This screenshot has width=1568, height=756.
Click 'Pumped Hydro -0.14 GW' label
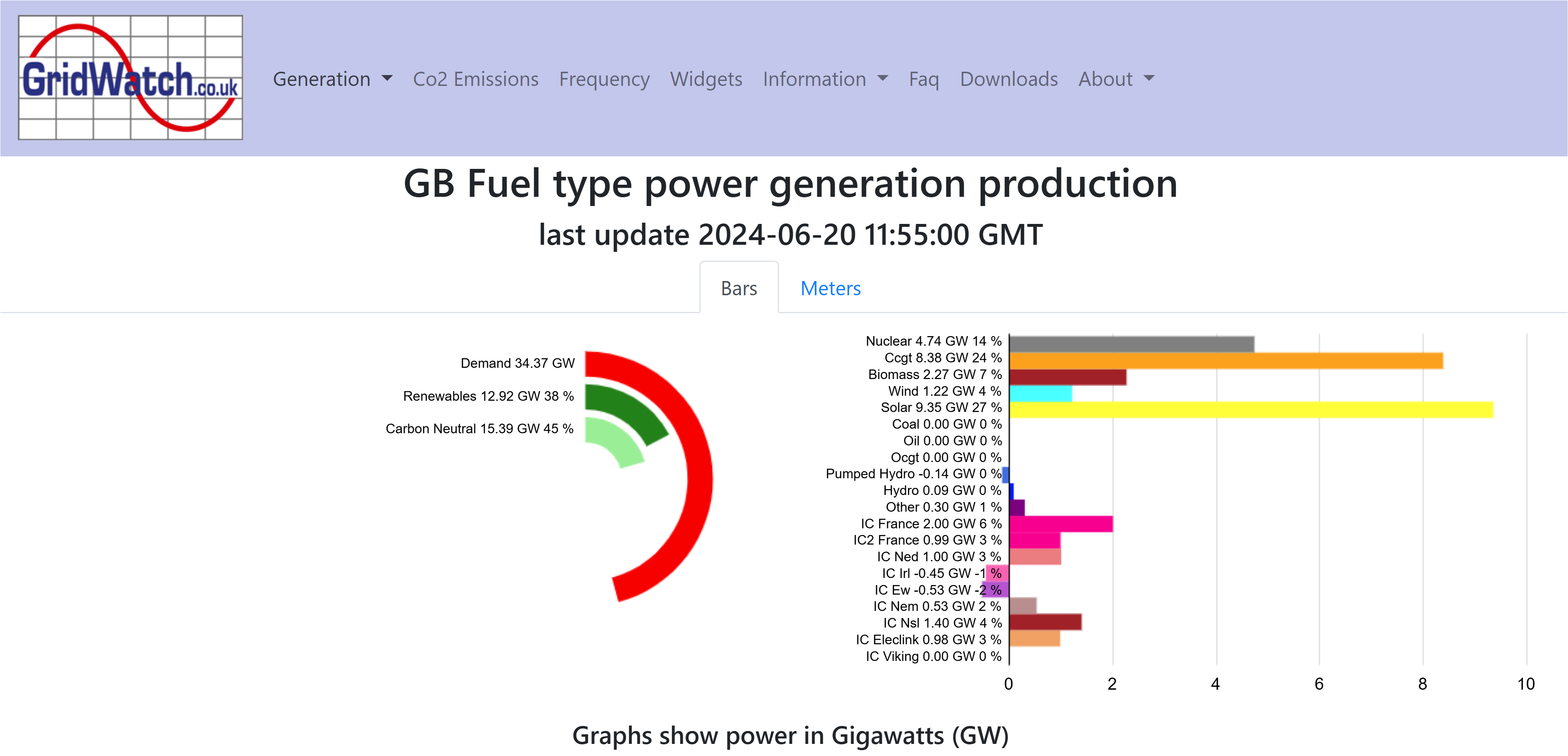click(900, 474)
